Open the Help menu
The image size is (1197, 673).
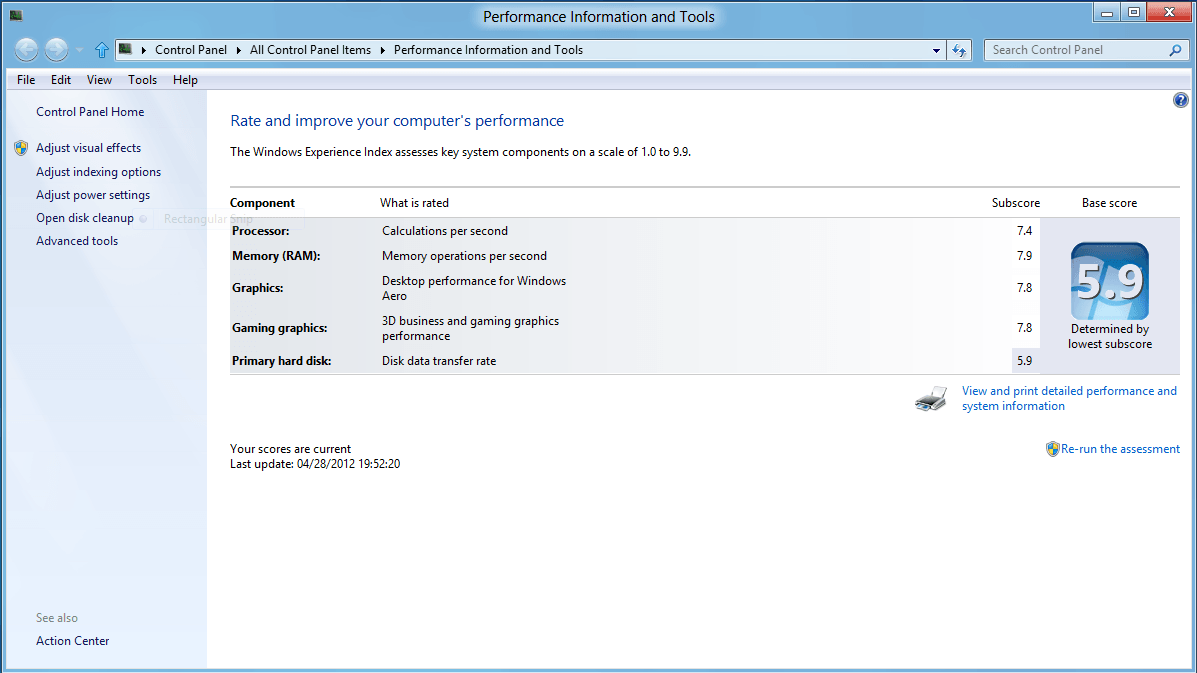185,79
